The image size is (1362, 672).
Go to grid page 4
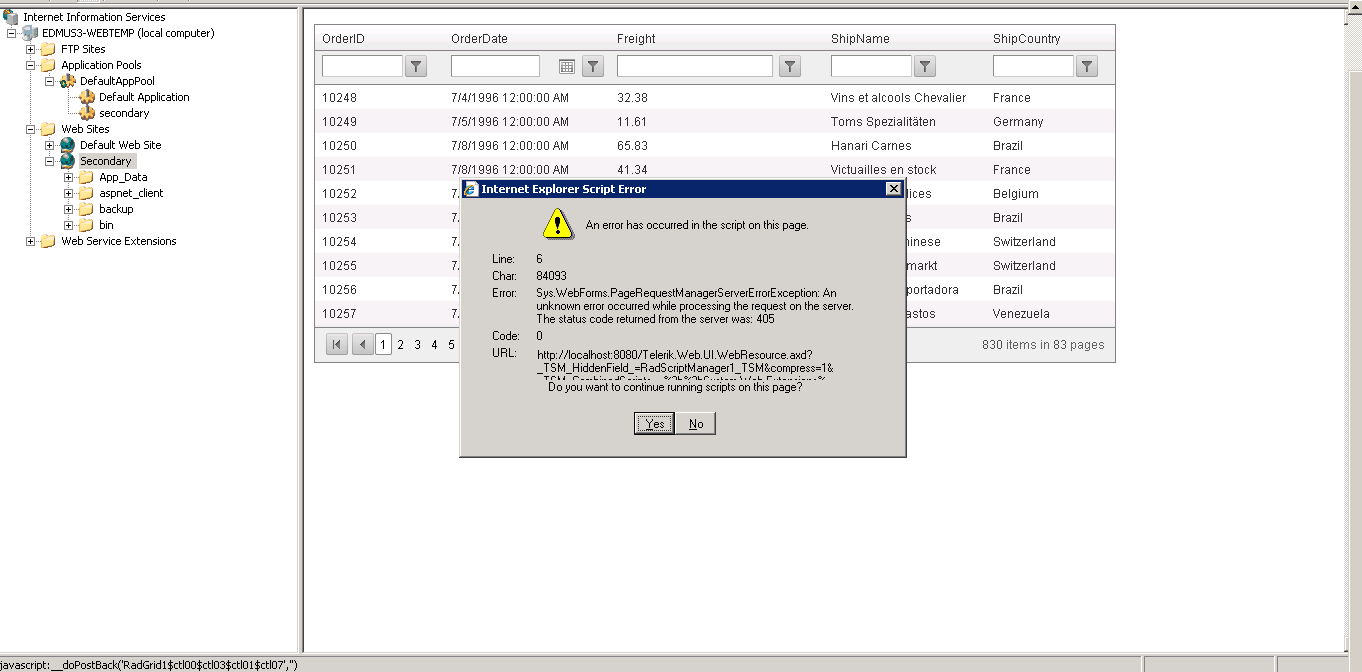click(435, 345)
